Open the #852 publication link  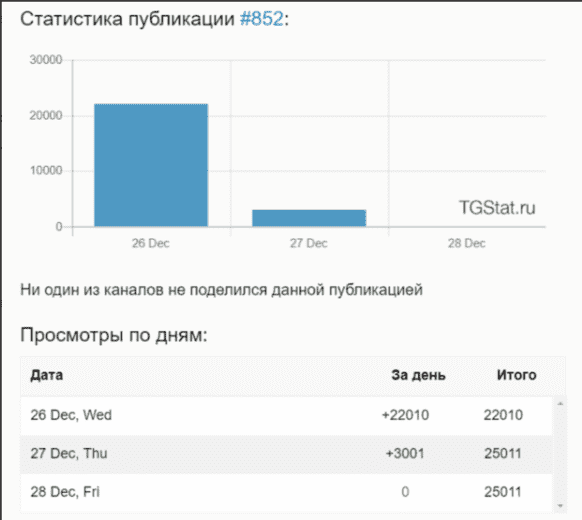[x=262, y=19]
